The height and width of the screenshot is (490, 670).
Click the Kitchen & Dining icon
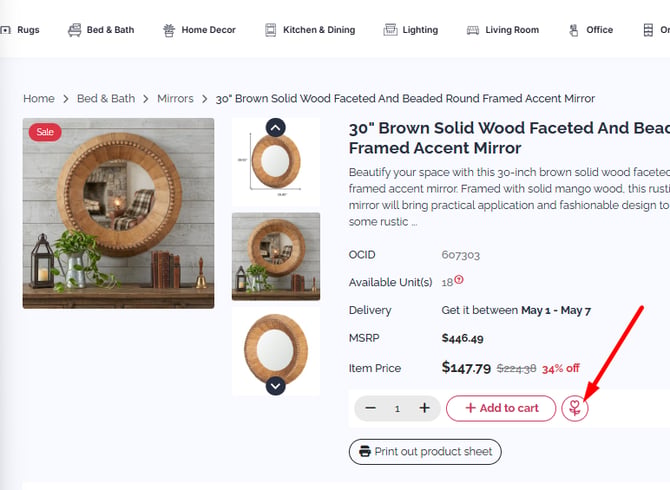point(270,30)
